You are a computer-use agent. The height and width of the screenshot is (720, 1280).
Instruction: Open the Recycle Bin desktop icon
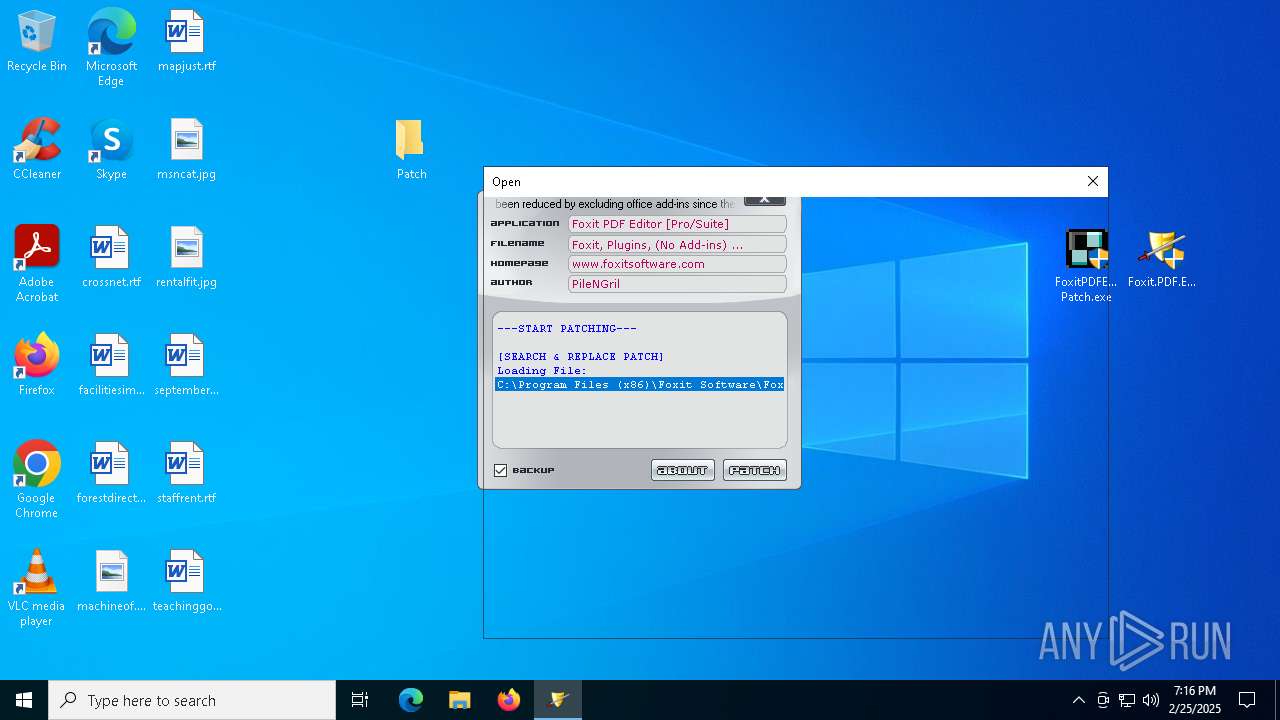(37, 41)
